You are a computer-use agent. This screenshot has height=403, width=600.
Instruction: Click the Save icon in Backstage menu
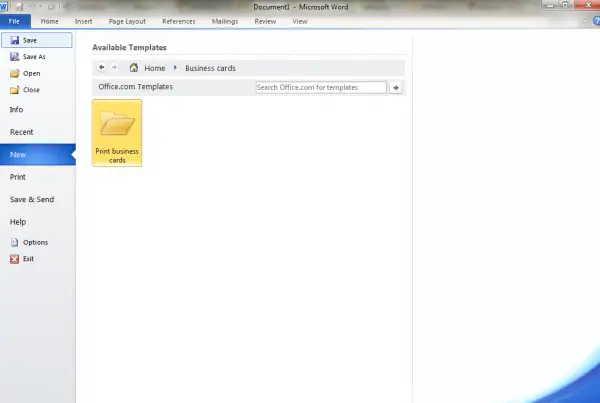coord(15,40)
